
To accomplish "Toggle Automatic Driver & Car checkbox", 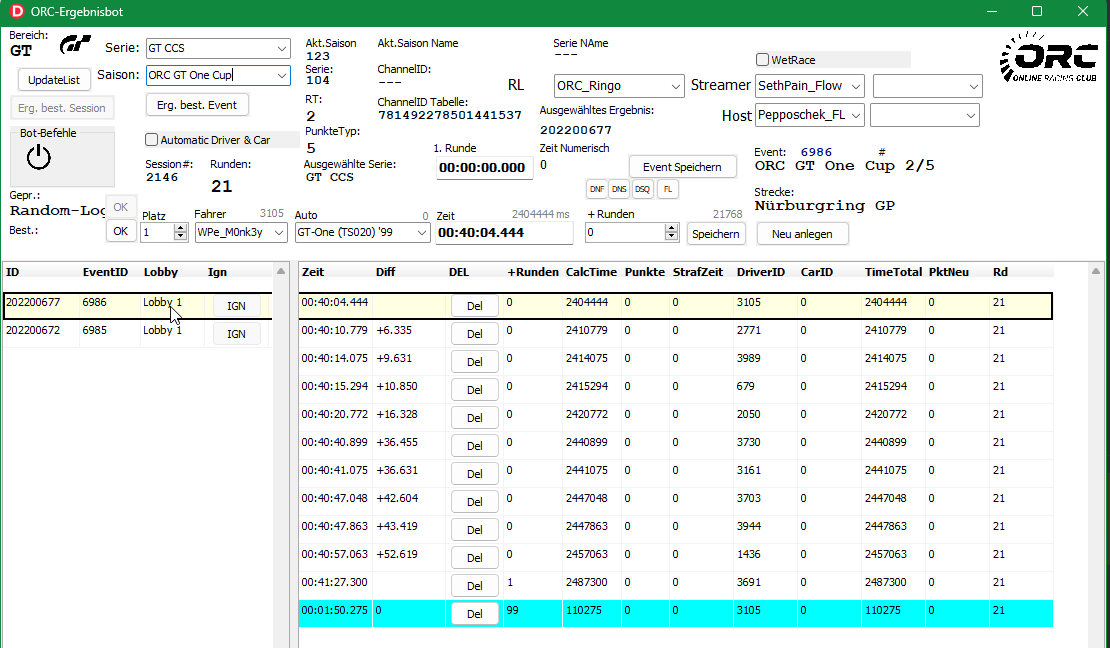I will point(152,140).
